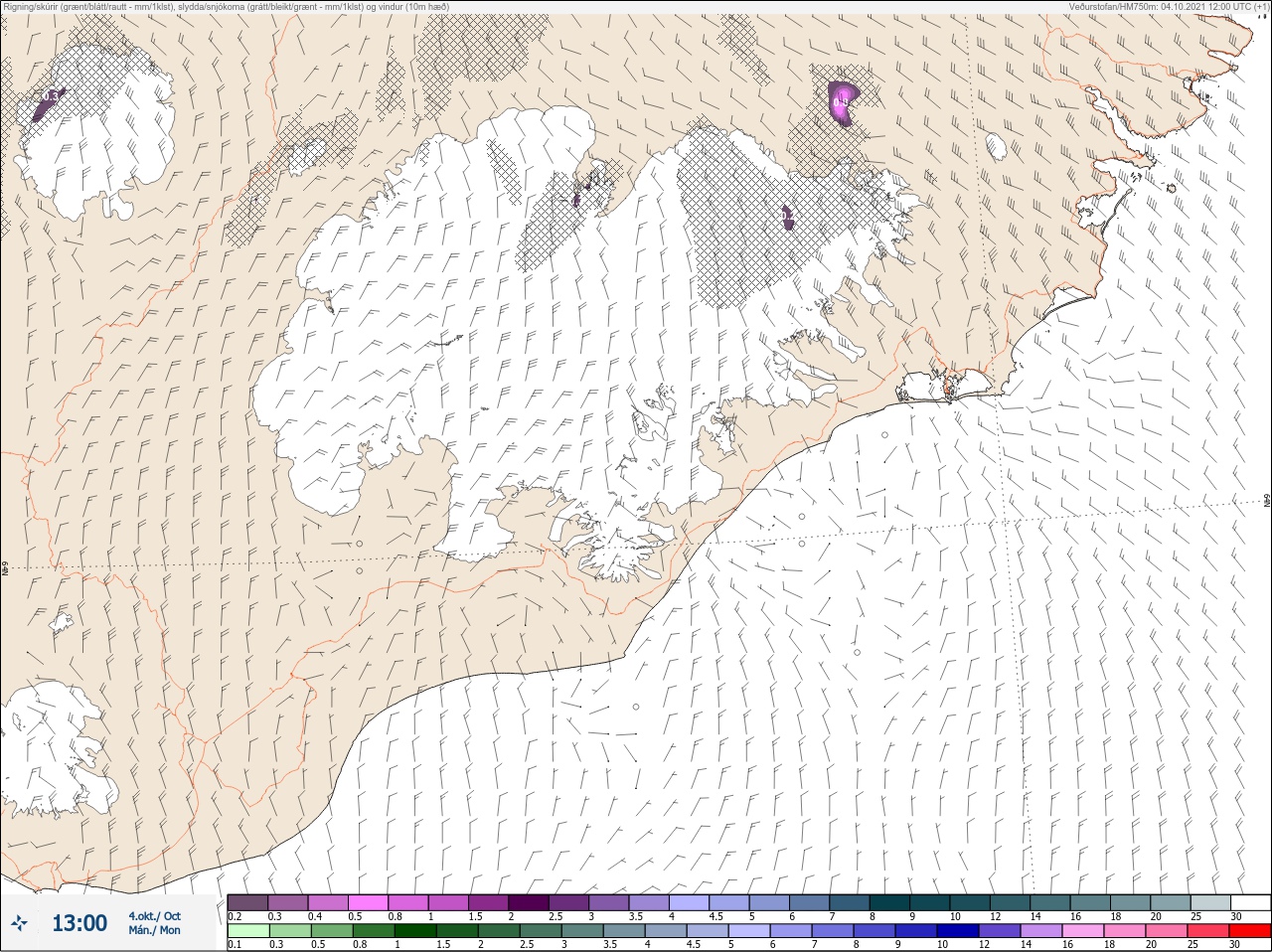Click the dark purple patch on the northwest island
The image size is (1272, 952).
tap(48, 103)
